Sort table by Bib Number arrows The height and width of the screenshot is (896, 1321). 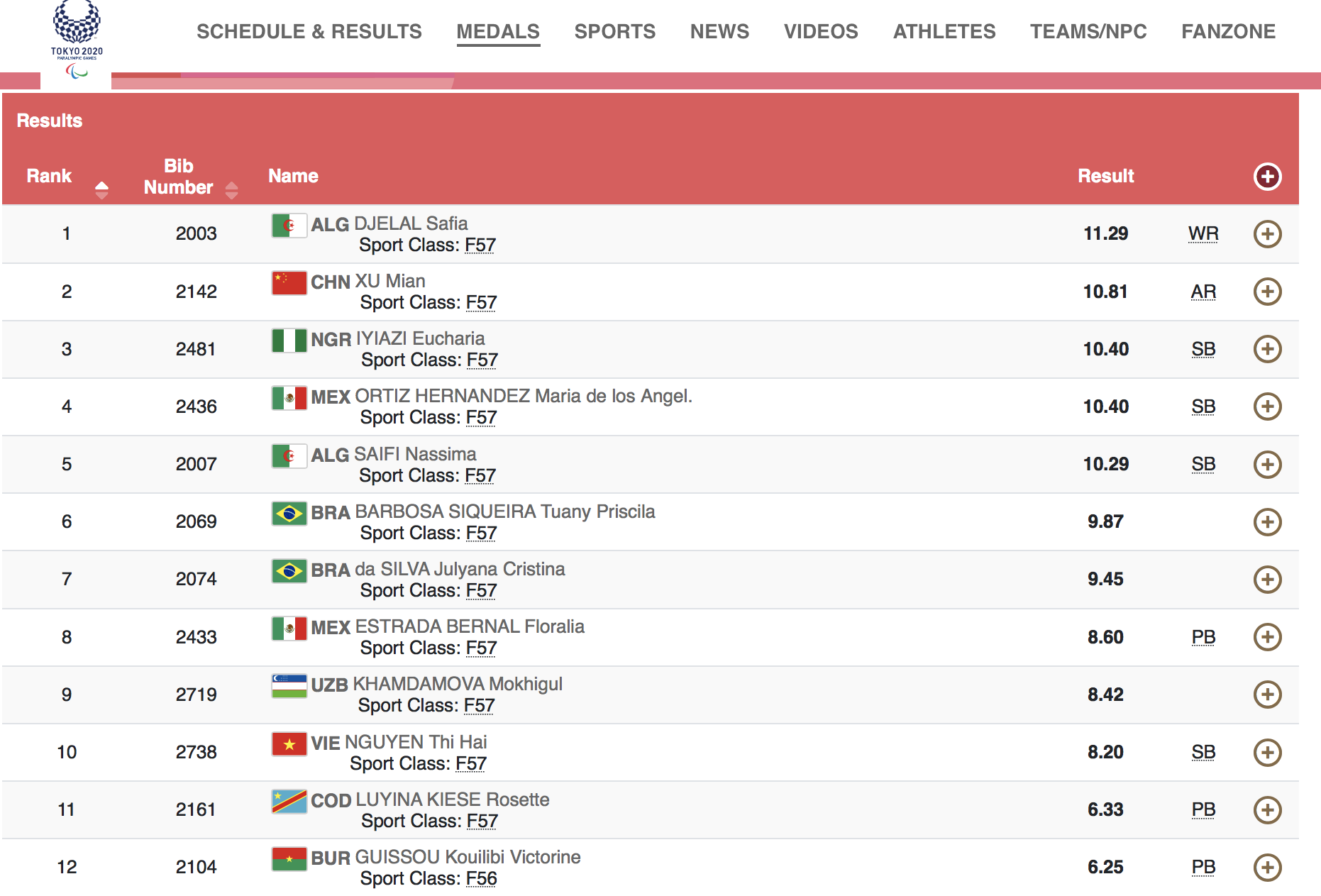pyautogui.click(x=231, y=190)
